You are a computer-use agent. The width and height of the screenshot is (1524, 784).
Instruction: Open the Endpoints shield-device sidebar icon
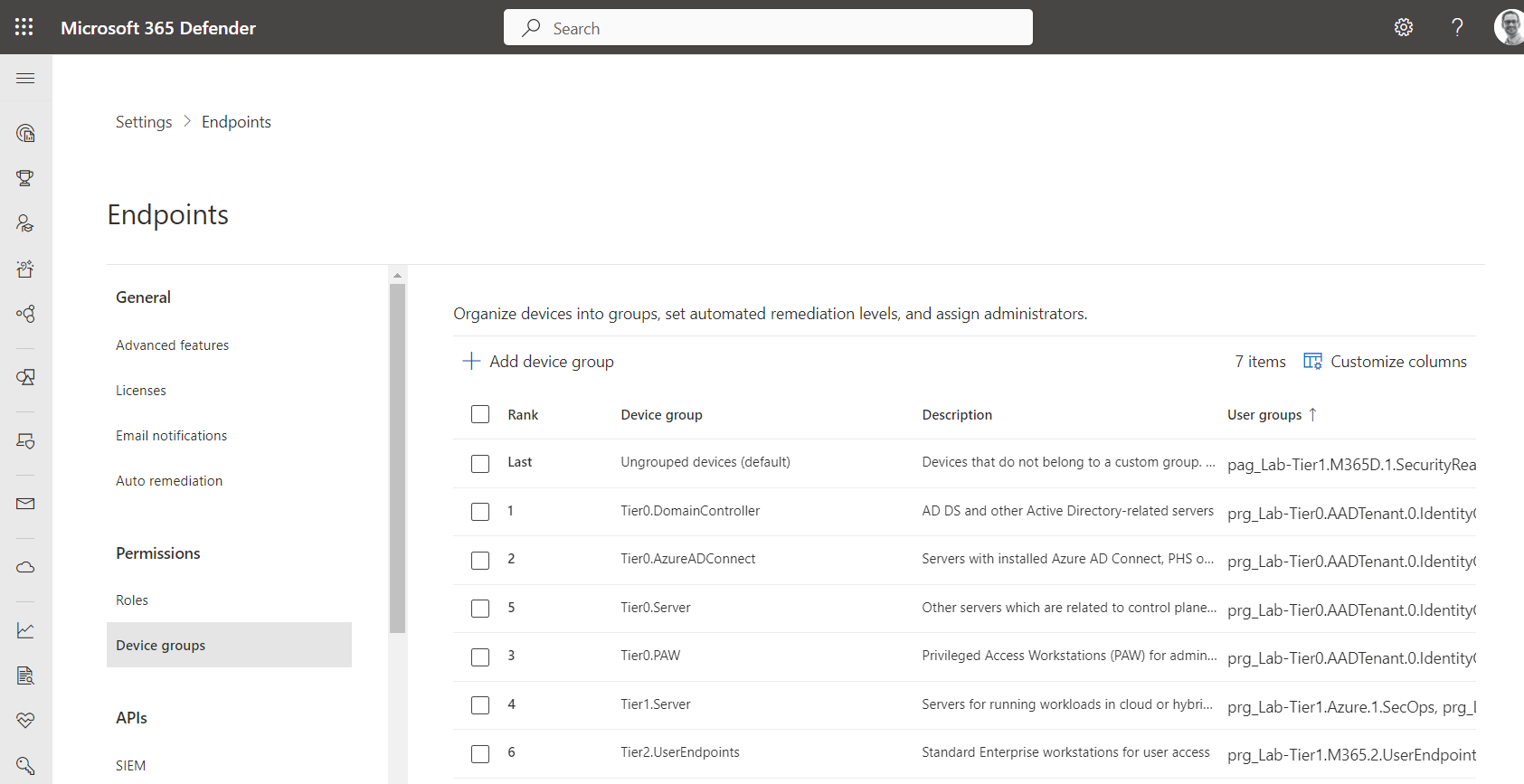pos(25,440)
